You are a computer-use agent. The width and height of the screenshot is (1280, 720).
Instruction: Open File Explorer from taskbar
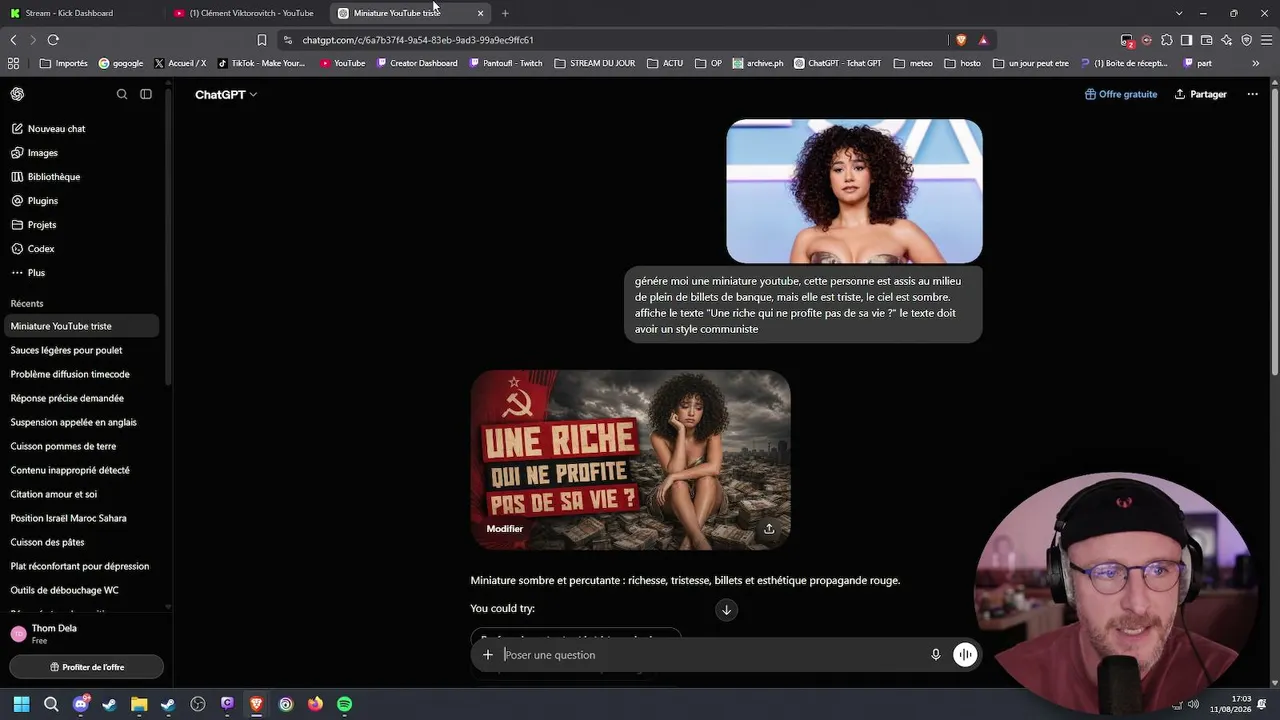(x=139, y=704)
